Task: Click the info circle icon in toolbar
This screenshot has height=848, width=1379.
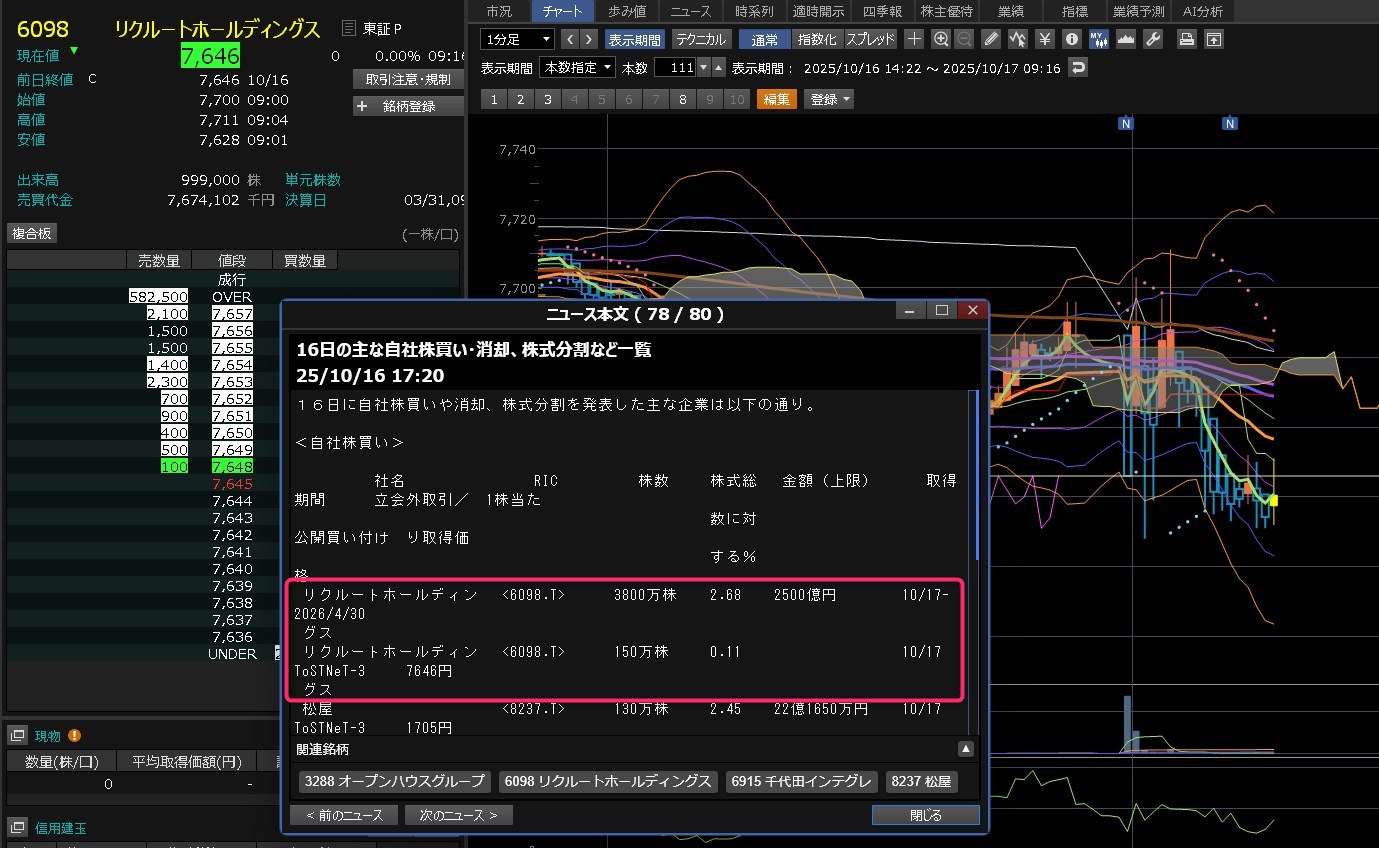Action: tap(1072, 40)
